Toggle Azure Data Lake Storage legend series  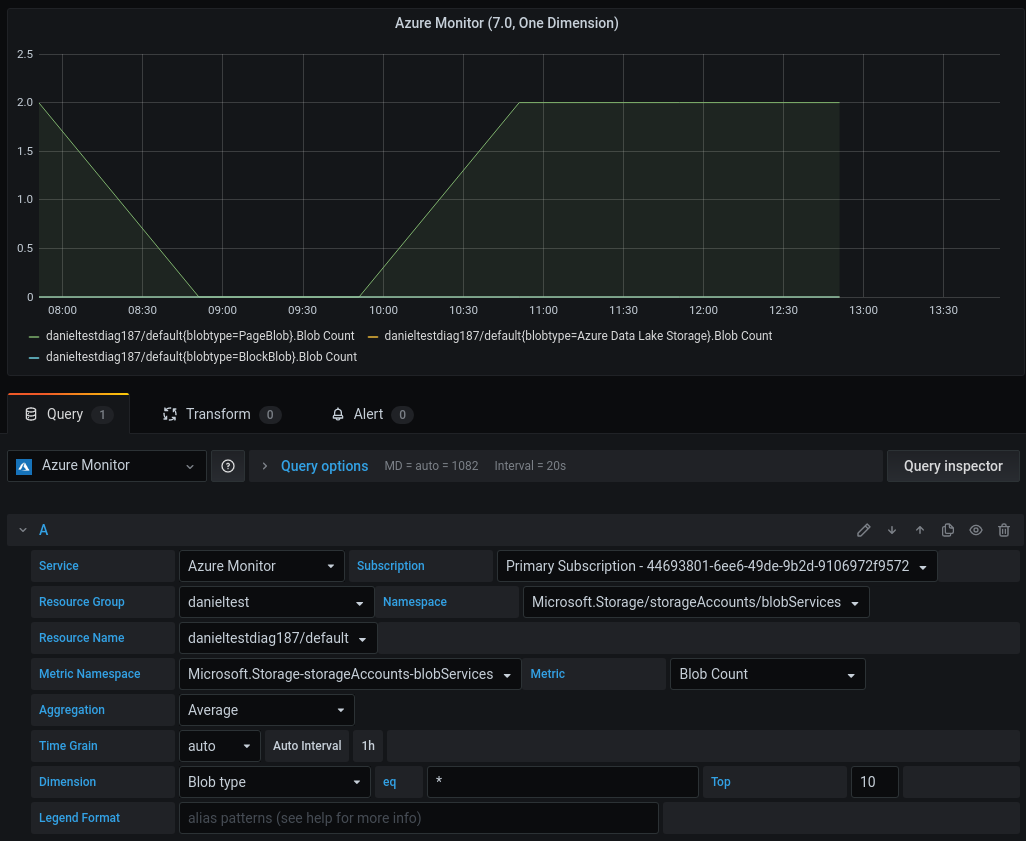(578, 336)
